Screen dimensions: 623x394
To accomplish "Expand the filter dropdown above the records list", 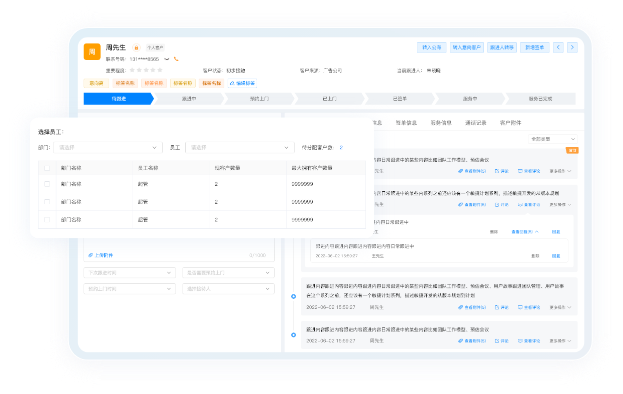I will click(553, 139).
